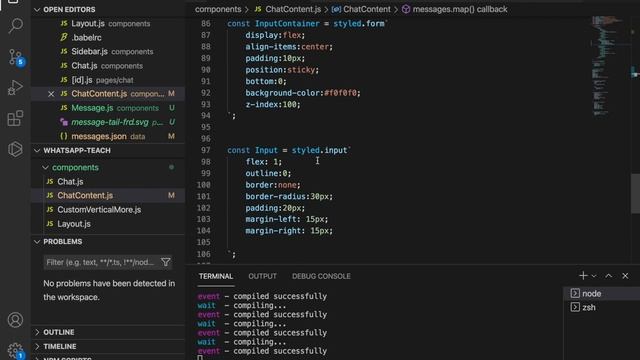Open .babelrc in Open Editors
The width and height of the screenshot is (640, 360).
108,38
